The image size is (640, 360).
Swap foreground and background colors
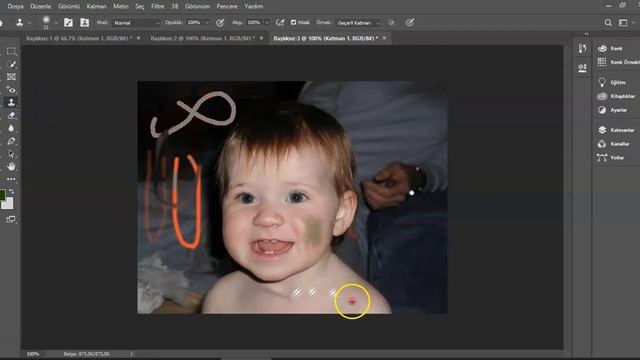pyautogui.click(x=11, y=191)
